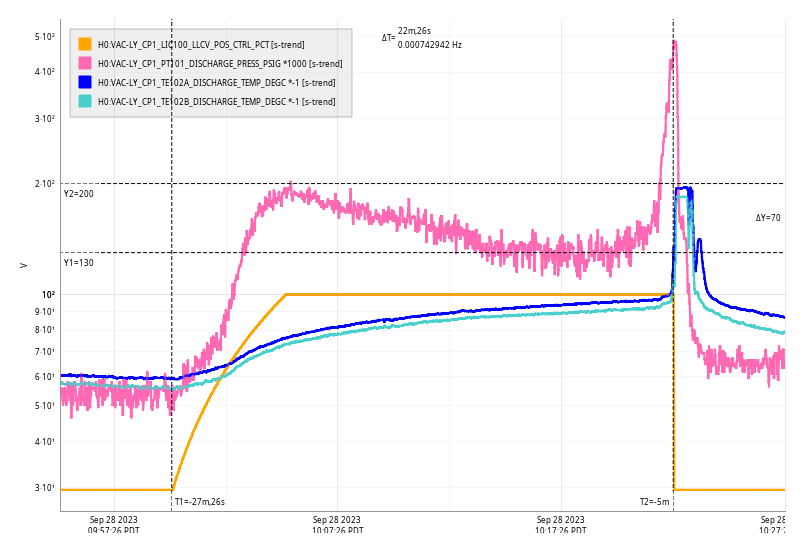The height and width of the screenshot is (551, 804).
Task: Click the pink PT101 discharge pressure swatch
Action: [85, 63]
